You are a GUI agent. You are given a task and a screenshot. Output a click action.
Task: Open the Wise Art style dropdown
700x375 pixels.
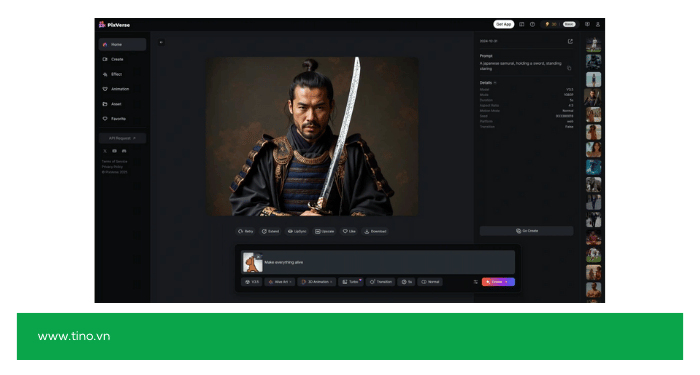click(x=280, y=282)
